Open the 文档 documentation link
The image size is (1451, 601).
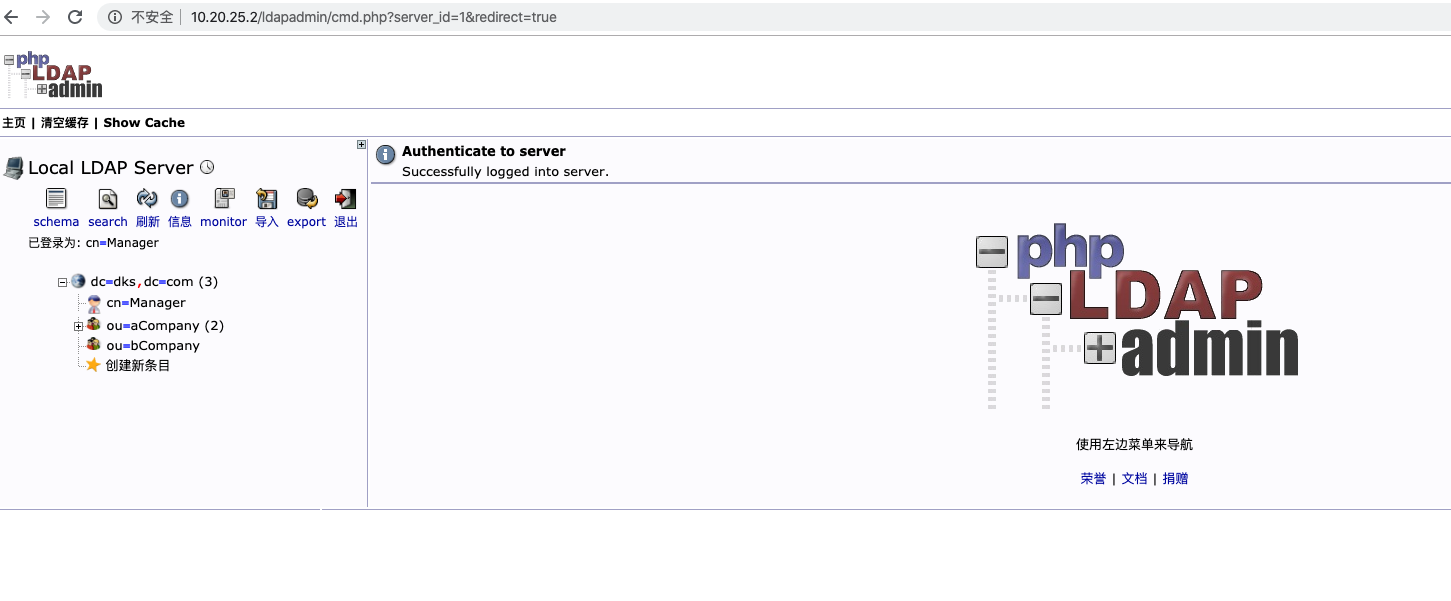pyautogui.click(x=1134, y=479)
